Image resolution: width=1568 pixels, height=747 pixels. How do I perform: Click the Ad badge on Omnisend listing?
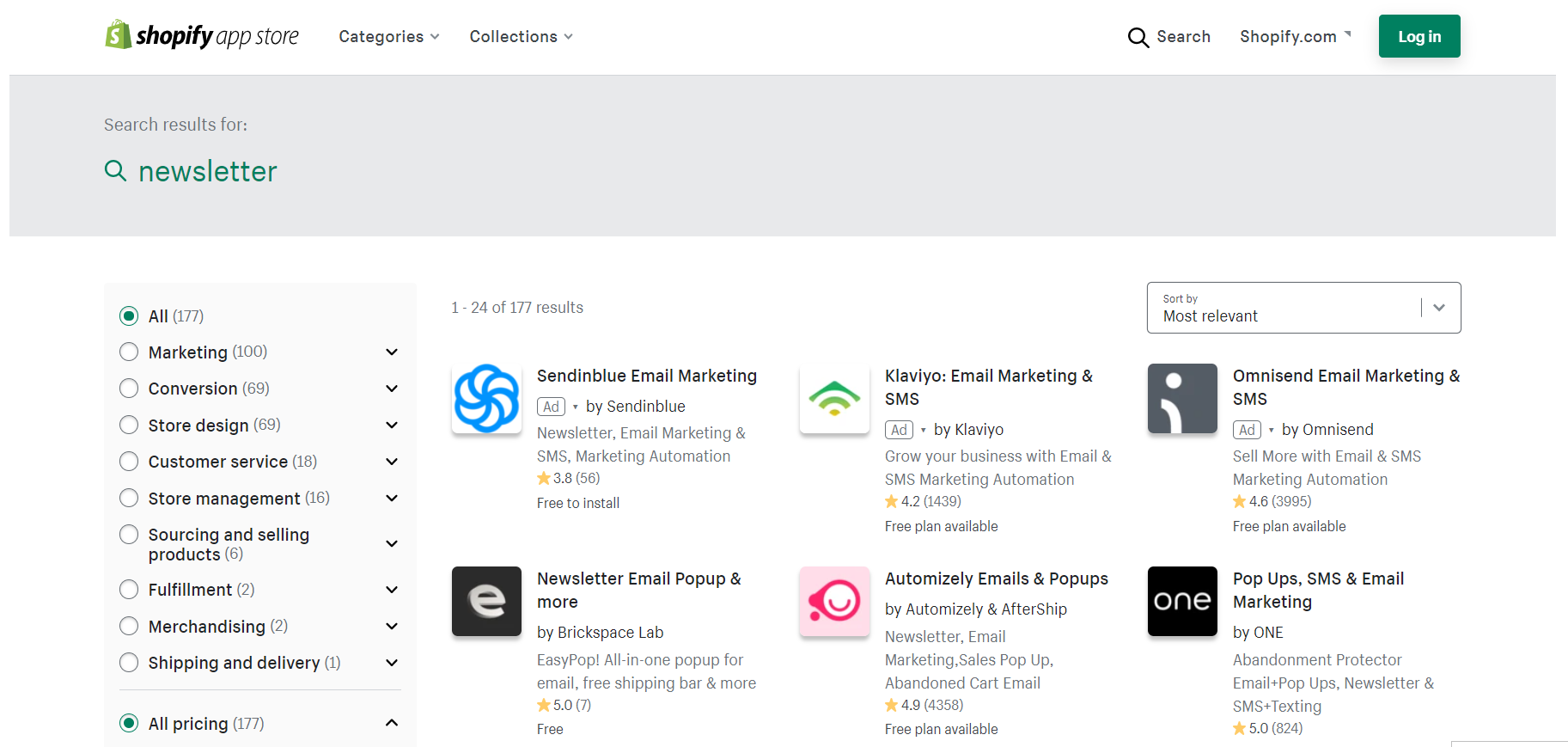[1247, 430]
